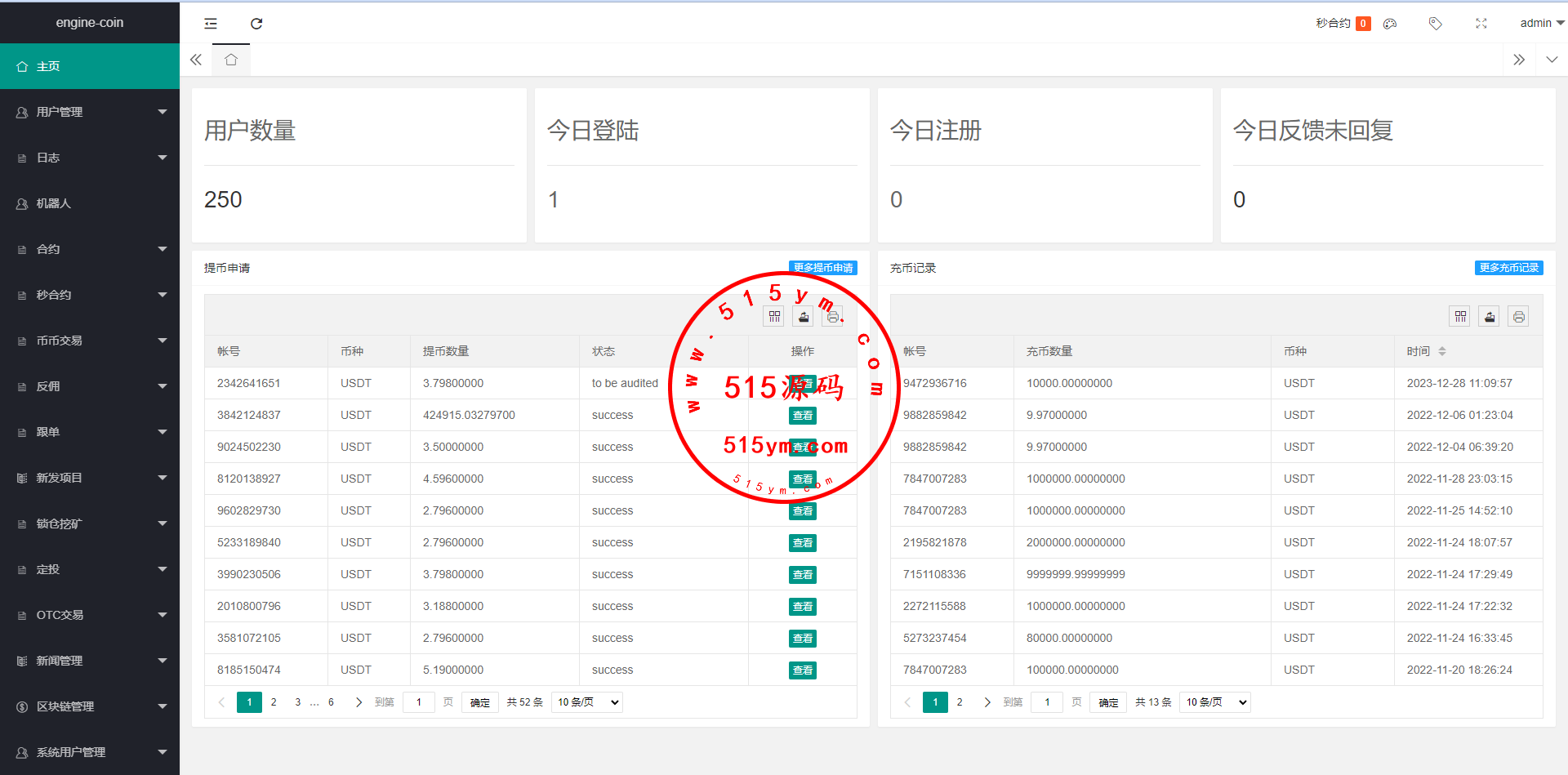
Task: Sort deposit records by 时间 column
Action: pos(1441,351)
